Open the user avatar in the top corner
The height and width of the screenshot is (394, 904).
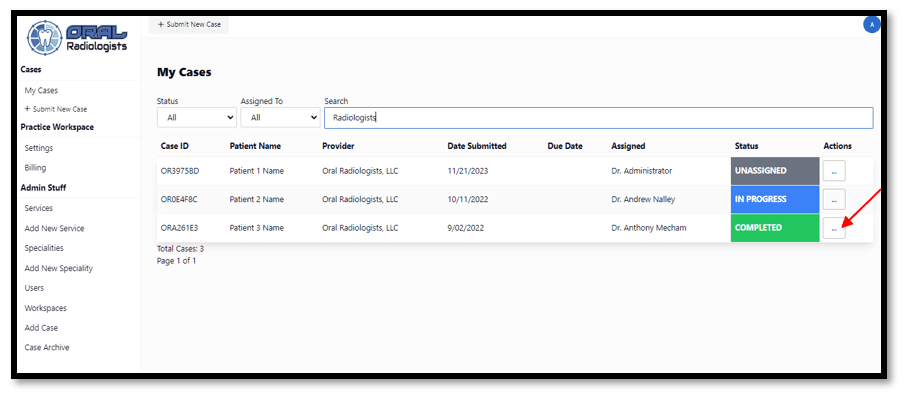pyautogui.click(x=871, y=25)
